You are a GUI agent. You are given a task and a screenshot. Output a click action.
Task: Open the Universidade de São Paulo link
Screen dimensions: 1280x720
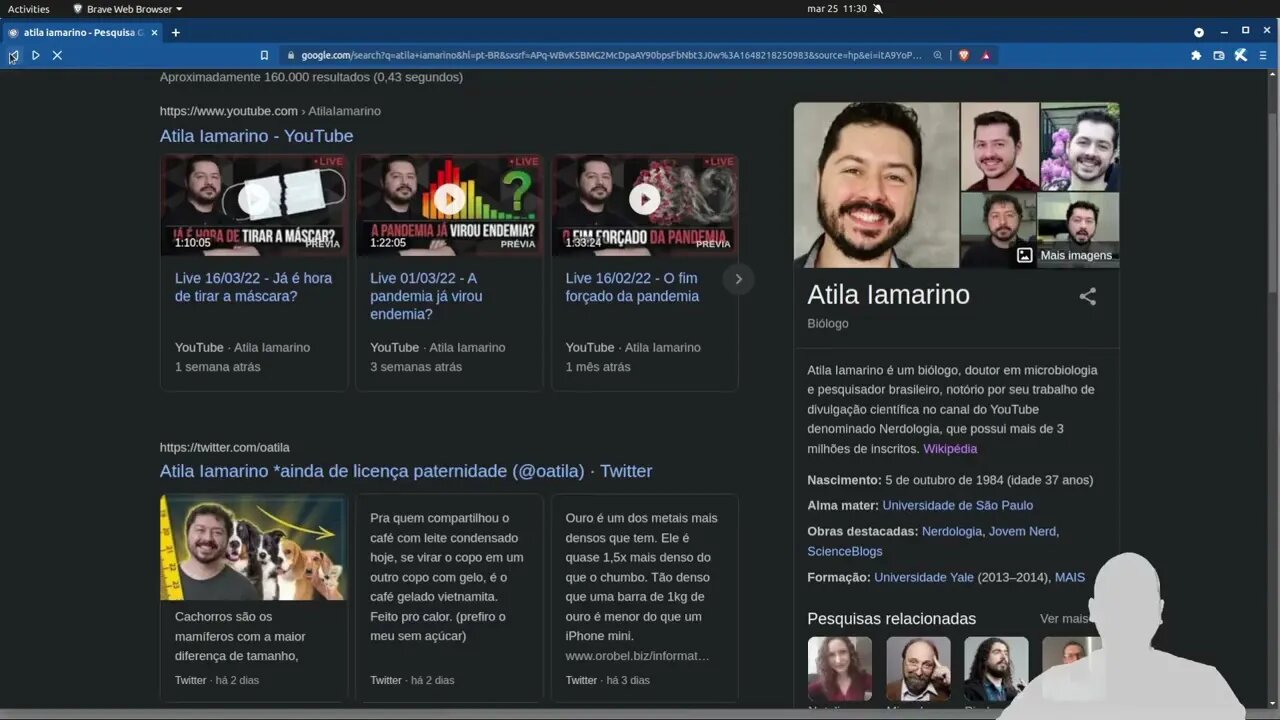pyautogui.click(x=958, y=505)
